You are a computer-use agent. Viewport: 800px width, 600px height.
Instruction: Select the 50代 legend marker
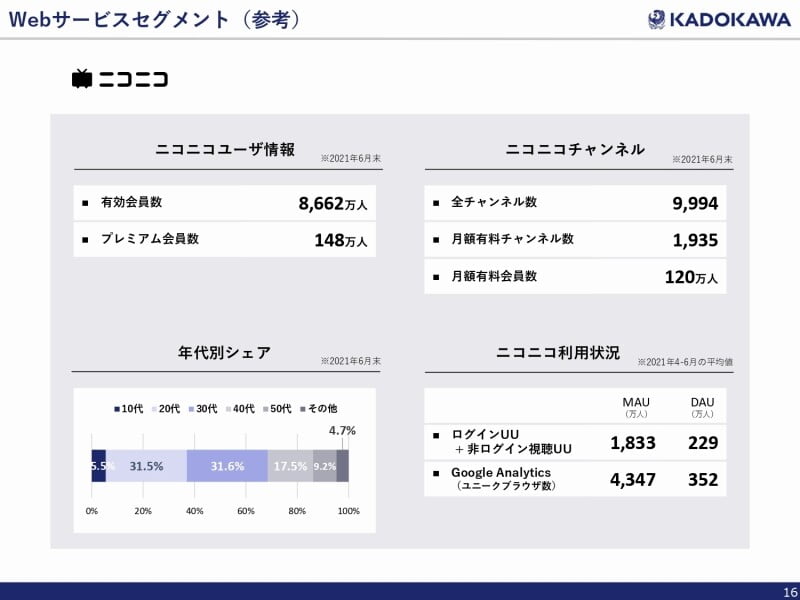point(265,409)
